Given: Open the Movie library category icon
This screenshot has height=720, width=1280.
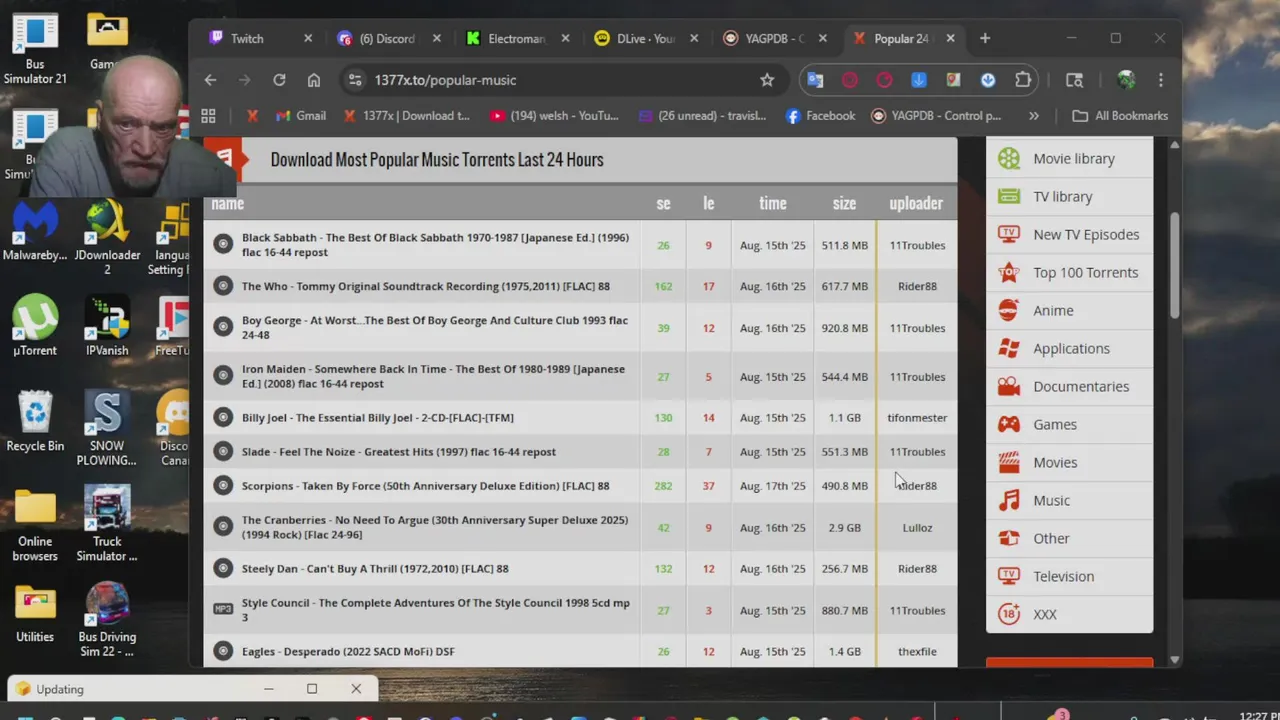Looking at the screenshot, I should click(1009, 158).
